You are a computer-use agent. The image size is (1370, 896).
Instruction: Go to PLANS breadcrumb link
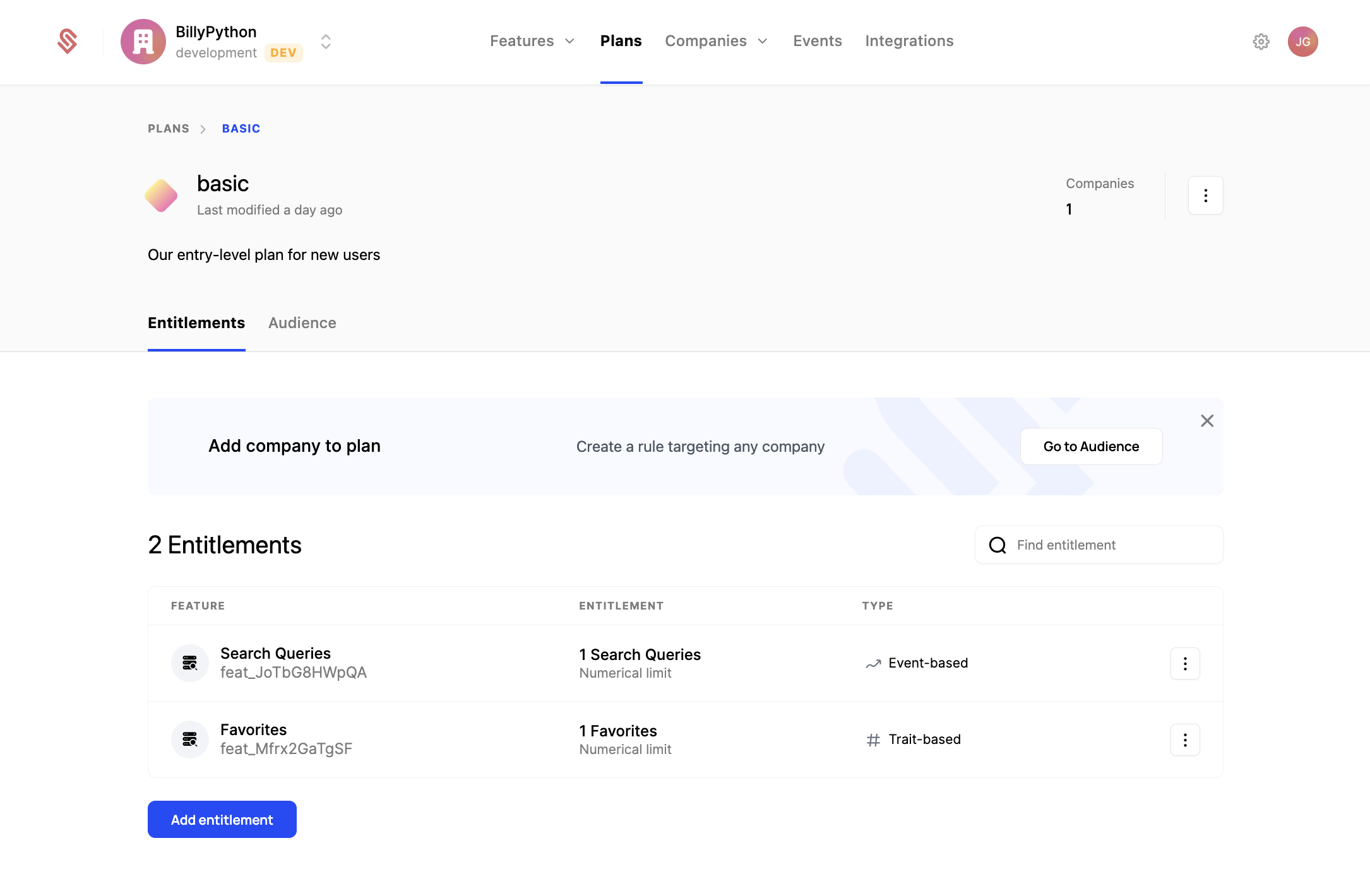168,129
